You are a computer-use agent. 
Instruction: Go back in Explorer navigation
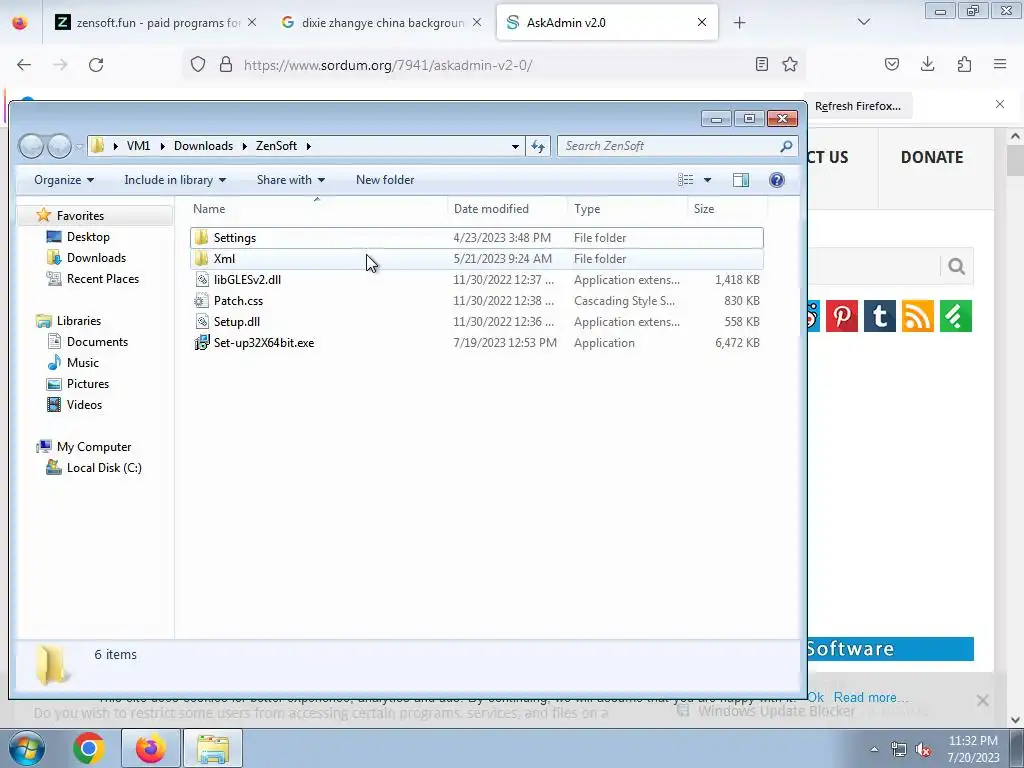pos(31,146)
